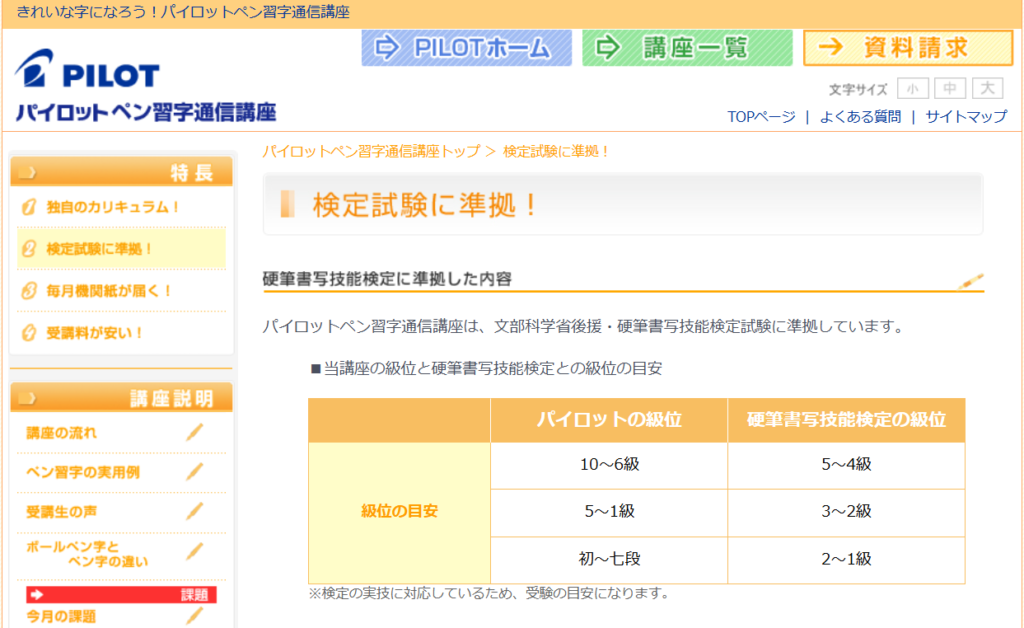
Task: Click the PILOT logo
Action: click(x=88, y=69)
